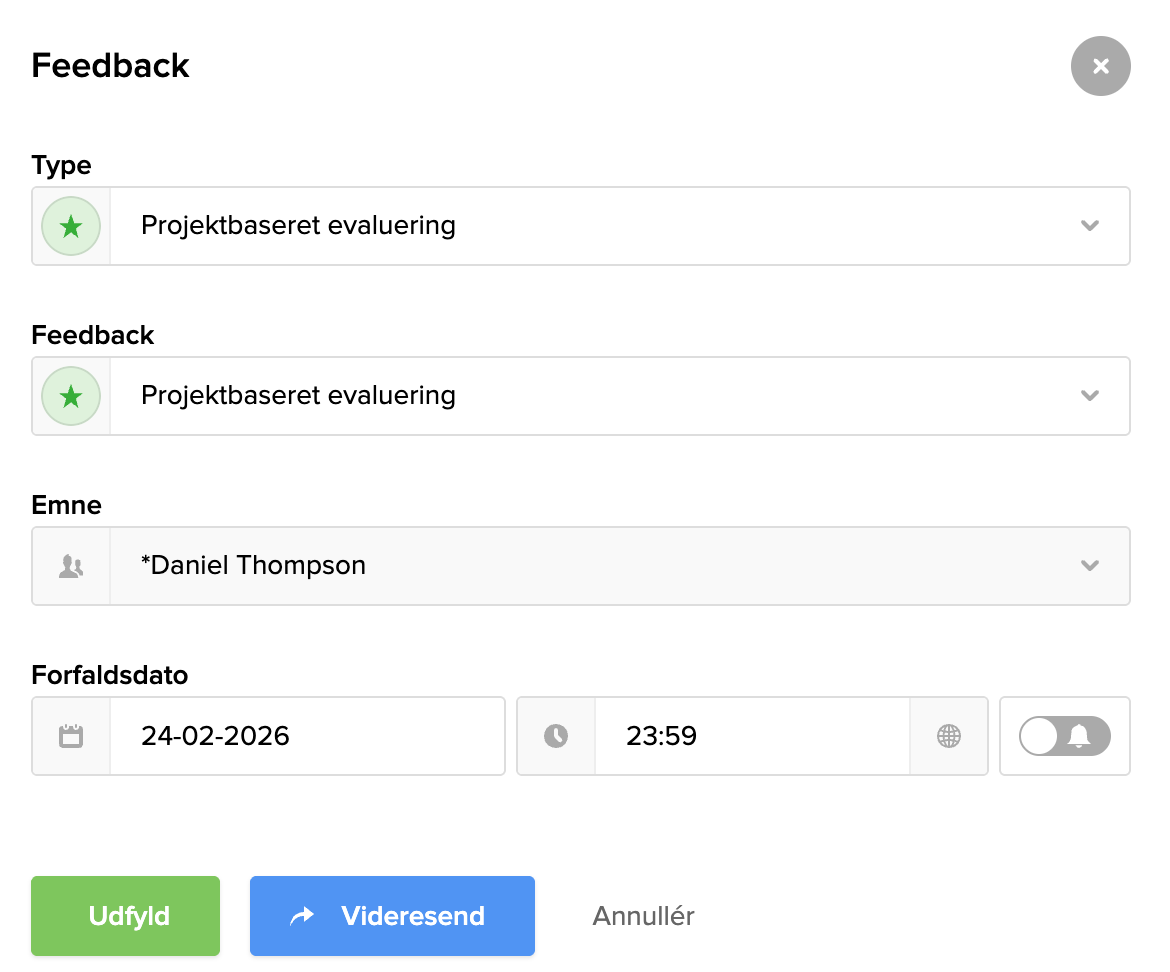Open the Emne dropdown chevron
The image size is (1170, 972).
(x=1090, y=566)
